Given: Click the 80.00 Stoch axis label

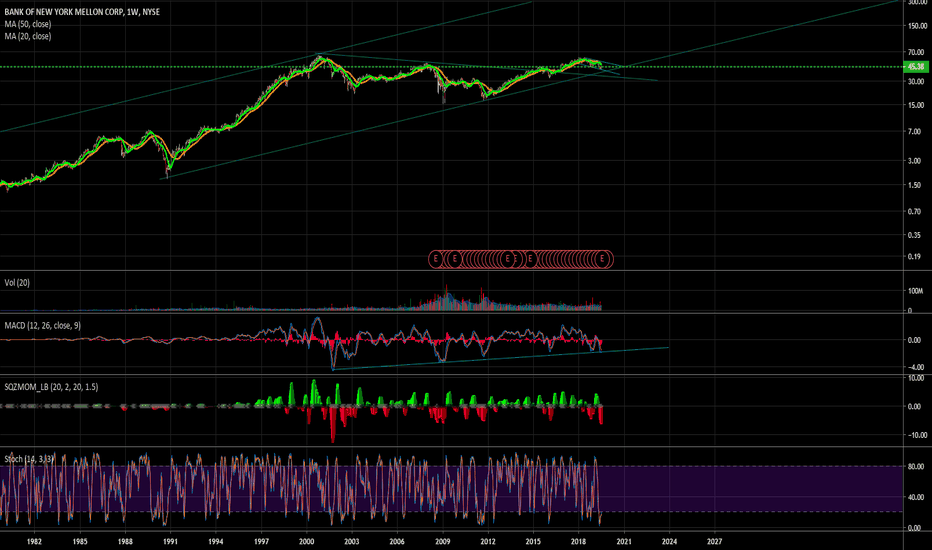Looking at the screenshot, I should coord(916,467).
